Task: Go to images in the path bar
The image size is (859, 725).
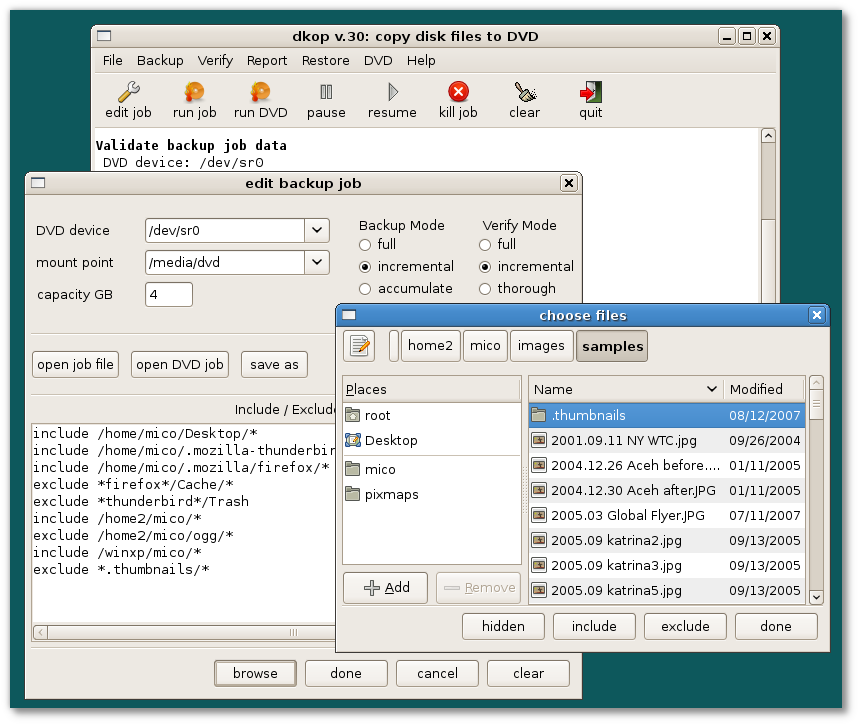Action: point(541,346)
